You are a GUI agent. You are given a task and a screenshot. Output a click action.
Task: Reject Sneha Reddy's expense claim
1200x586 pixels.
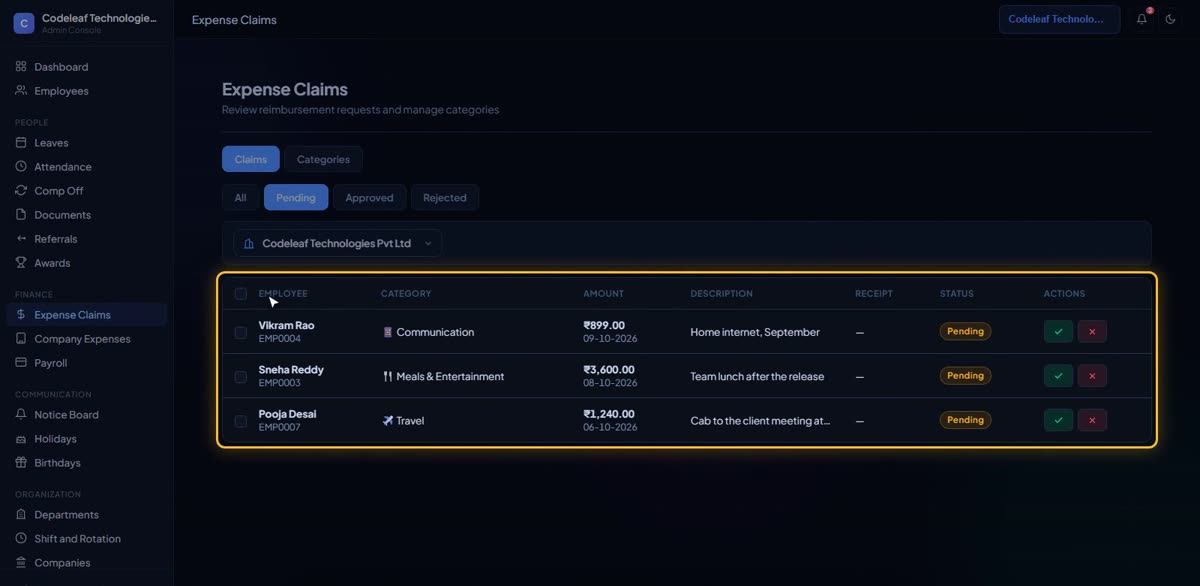pos(1092,376)
